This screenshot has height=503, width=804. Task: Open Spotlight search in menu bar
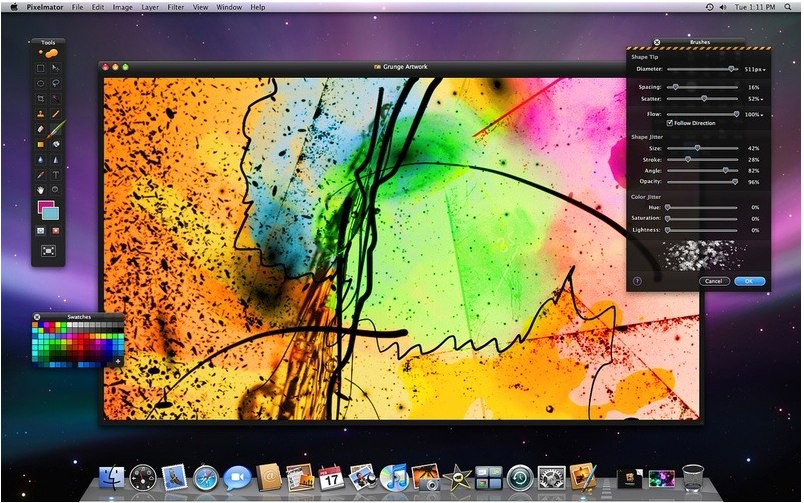pos(788,7)
